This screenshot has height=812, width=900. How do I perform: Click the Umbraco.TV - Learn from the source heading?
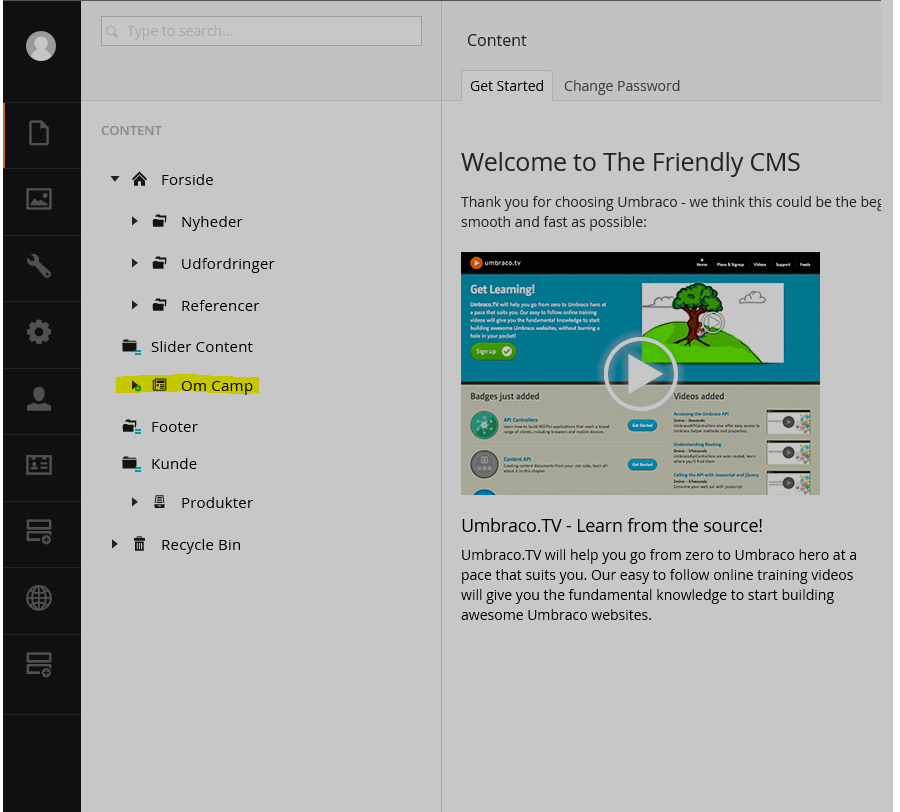click(x=612, y=526)
